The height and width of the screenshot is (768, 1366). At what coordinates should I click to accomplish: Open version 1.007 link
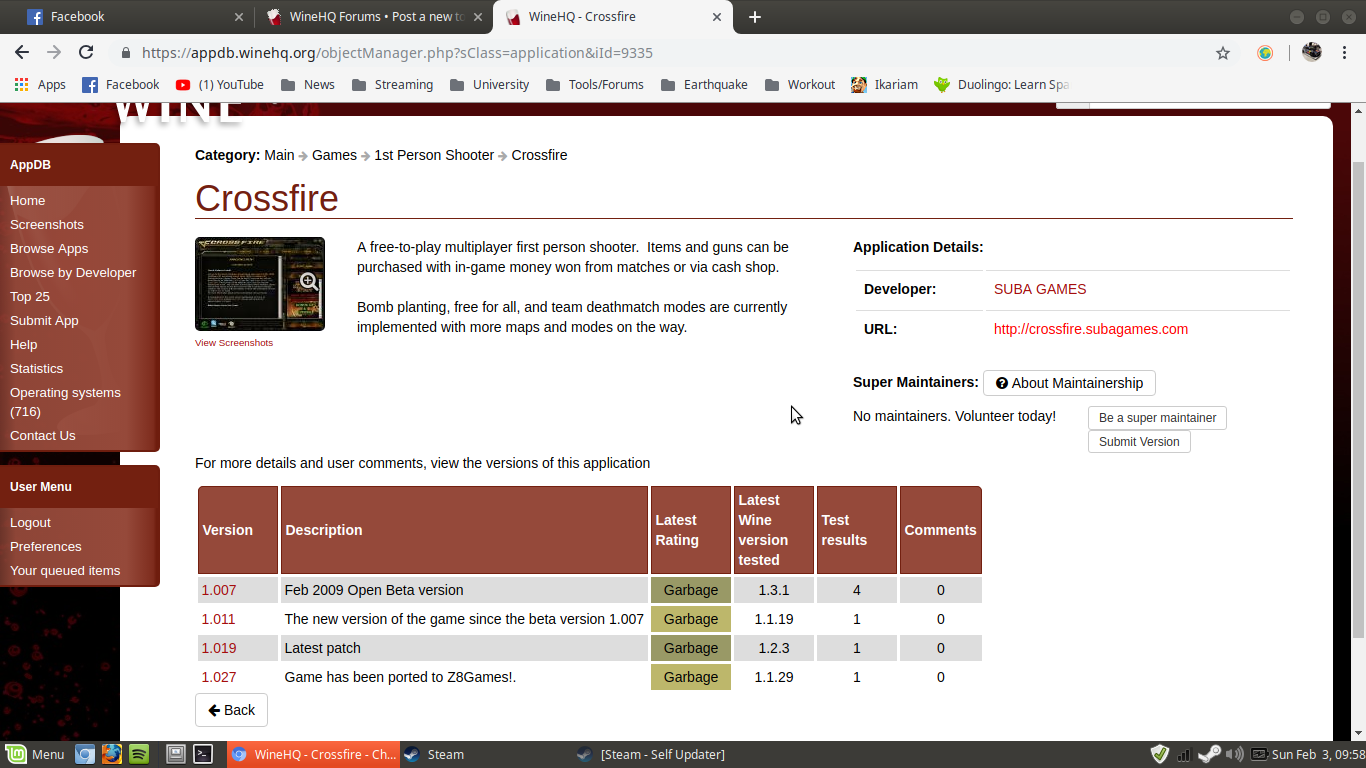pyautogui.click(x=219, y=590)
